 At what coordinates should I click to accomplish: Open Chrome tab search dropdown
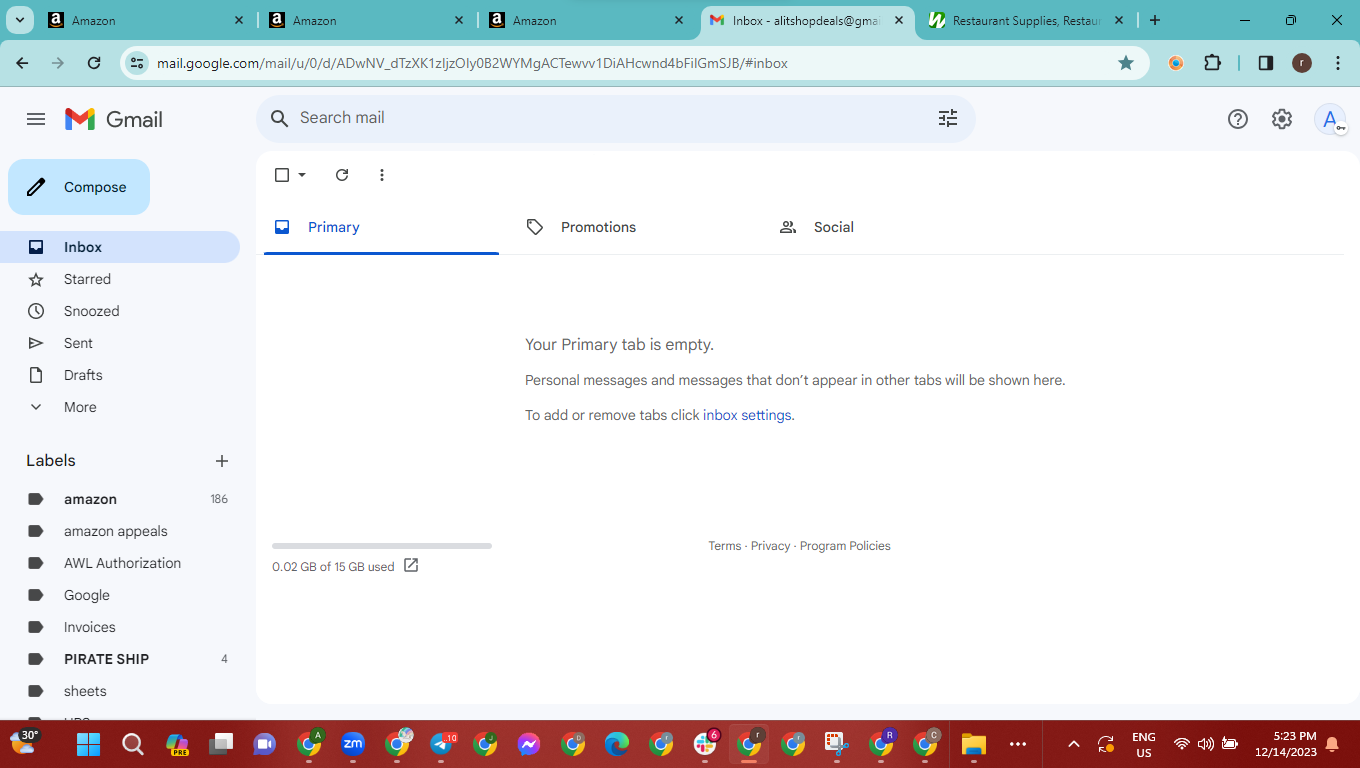pos(20,20)
